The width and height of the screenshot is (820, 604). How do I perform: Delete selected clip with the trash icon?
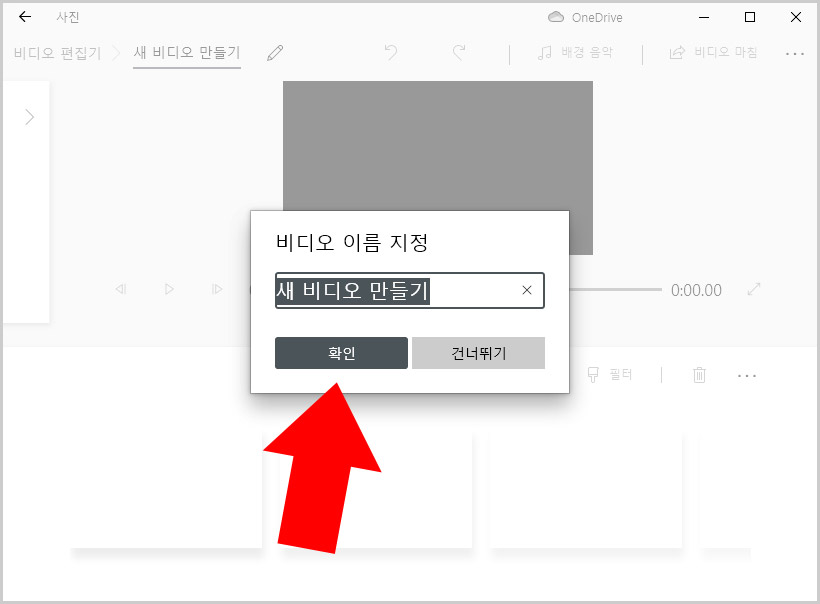[699, 375]
